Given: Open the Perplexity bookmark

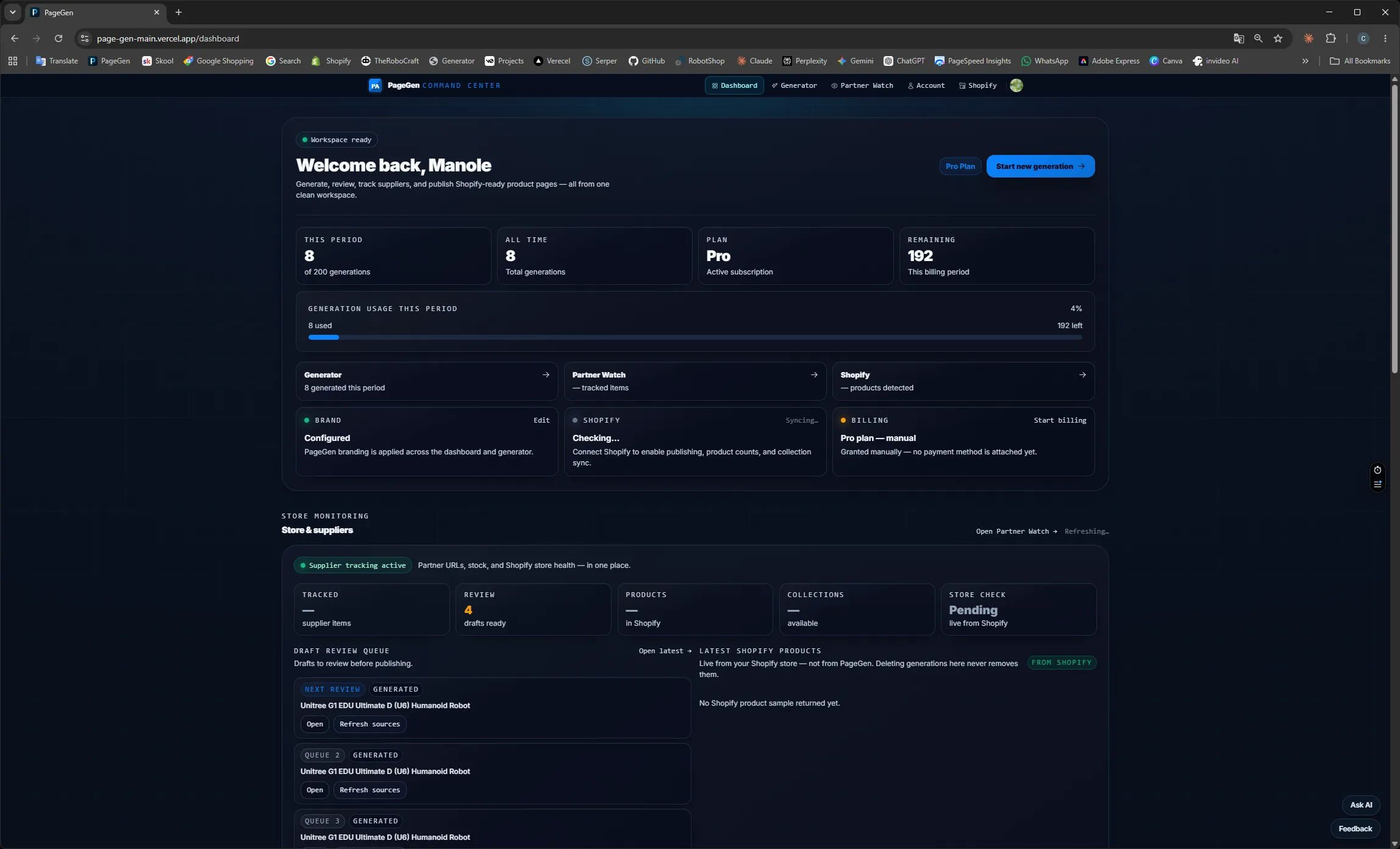Looking at the screenshot, I should pos(805,61).
